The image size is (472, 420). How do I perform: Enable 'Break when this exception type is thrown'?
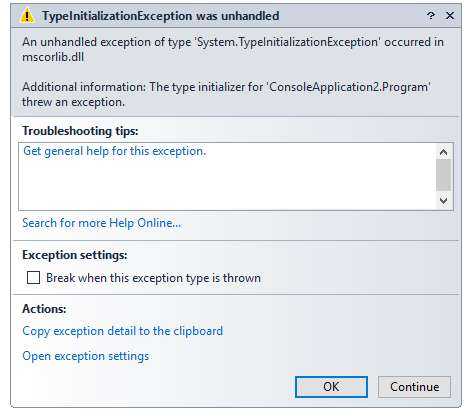33,277
